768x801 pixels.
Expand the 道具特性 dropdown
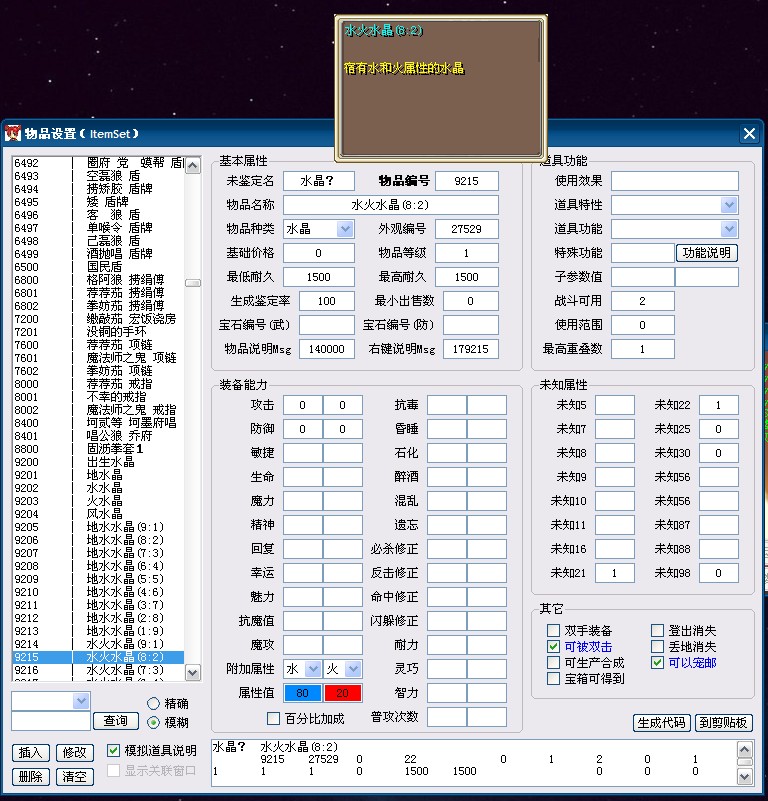click(x=729, y=205)
